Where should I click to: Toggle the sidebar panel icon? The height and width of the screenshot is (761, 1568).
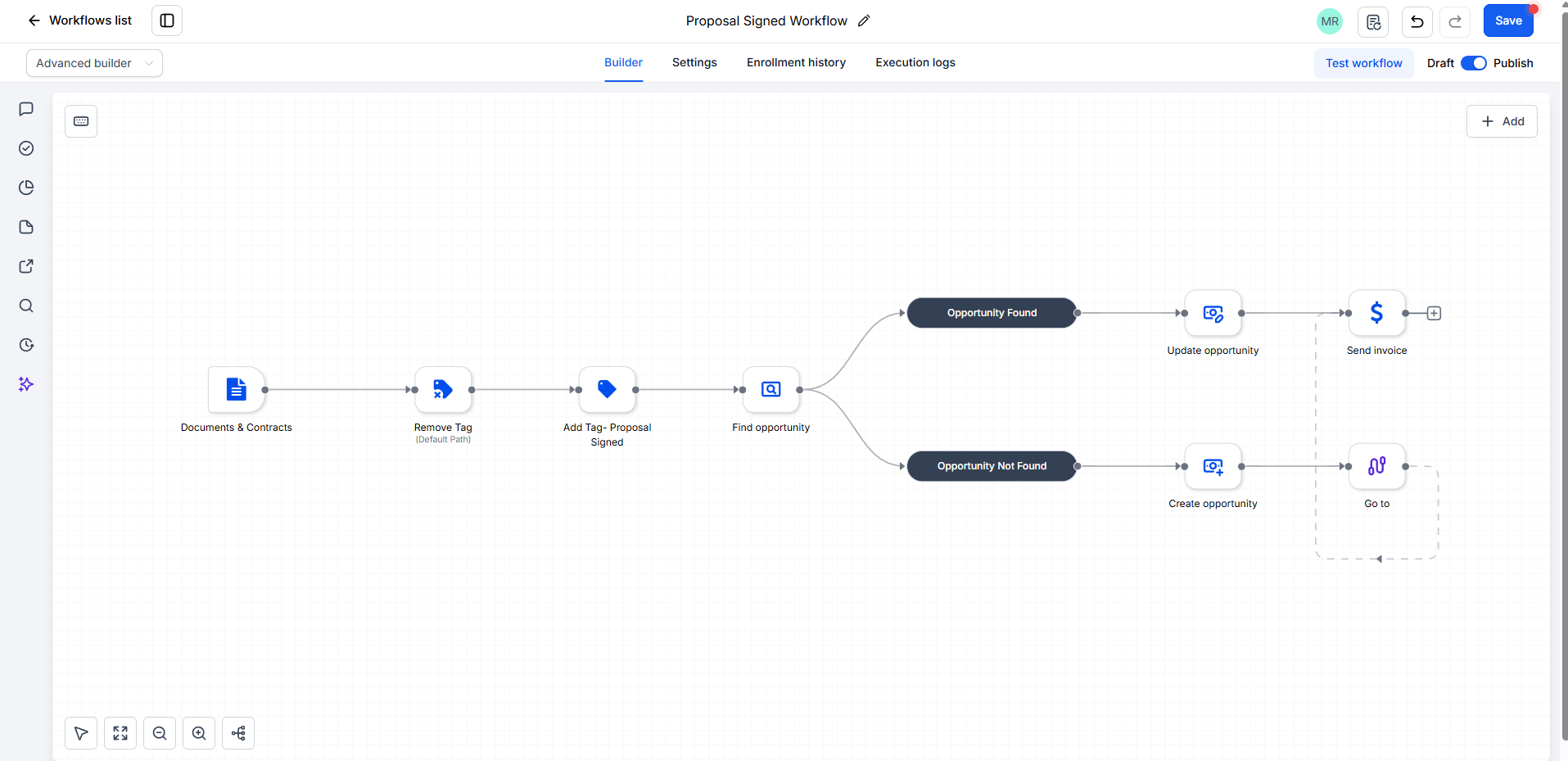(167, 20)
